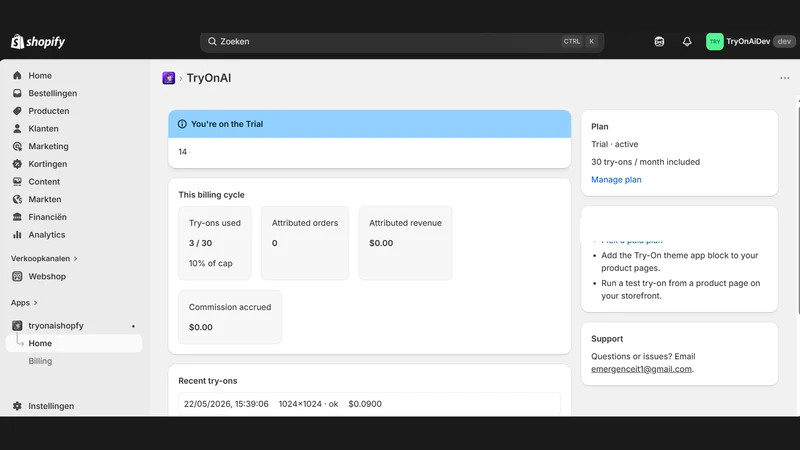The width and height of the screenshot is (800, 450).
Task: Open Markten globe icon
Action: coord(17,199)
